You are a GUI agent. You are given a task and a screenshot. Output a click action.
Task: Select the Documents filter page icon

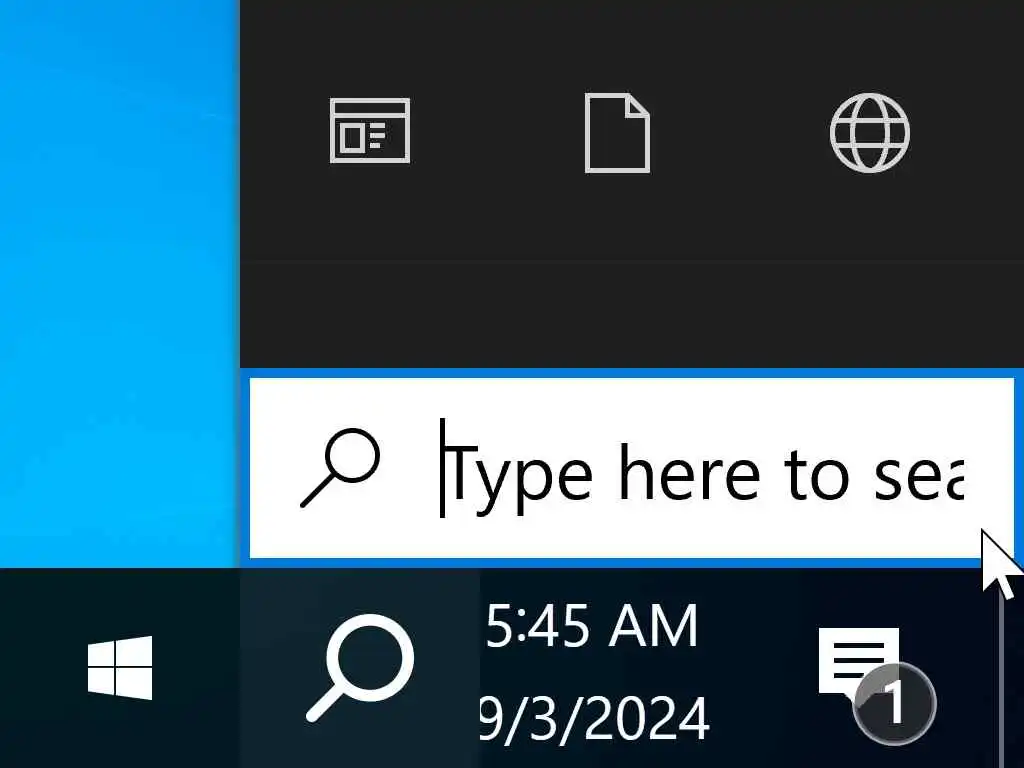(617, 133)
